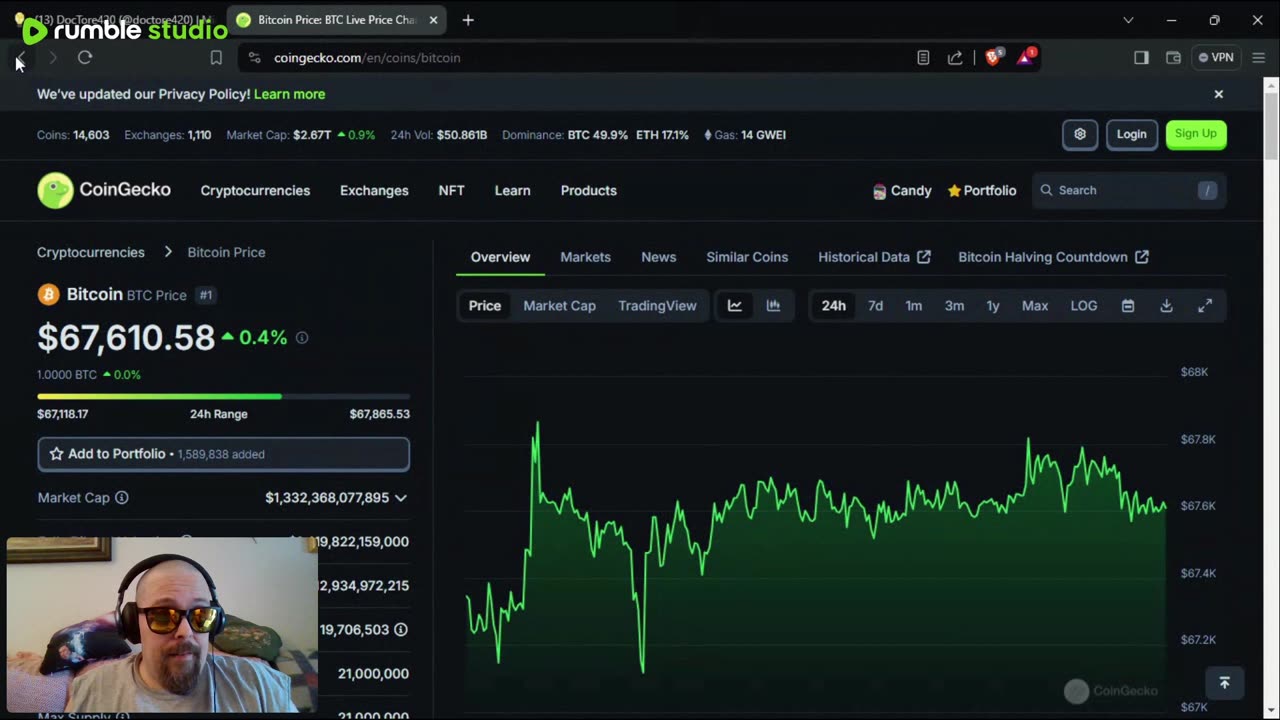Select the 7d range

pyautogui.click(x=875, y=306)
